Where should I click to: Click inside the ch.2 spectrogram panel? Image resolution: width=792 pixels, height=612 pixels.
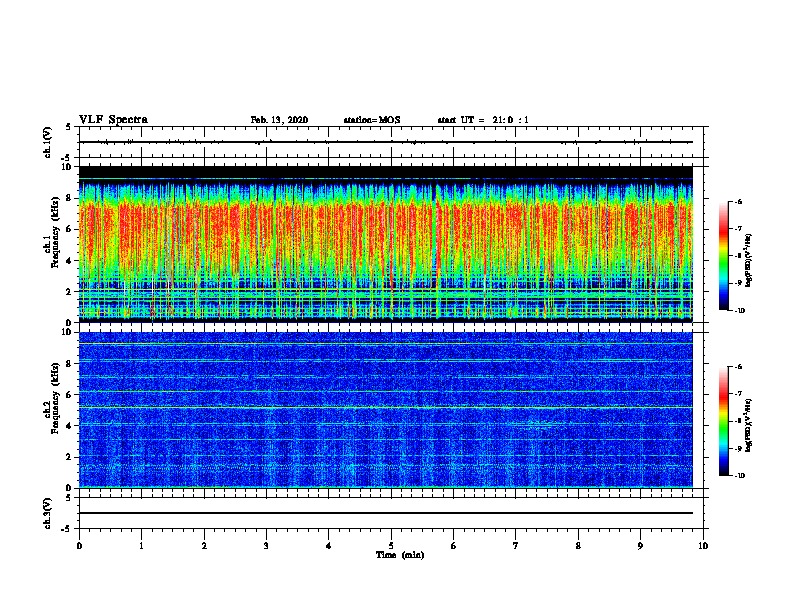click(x=386, y=410)
